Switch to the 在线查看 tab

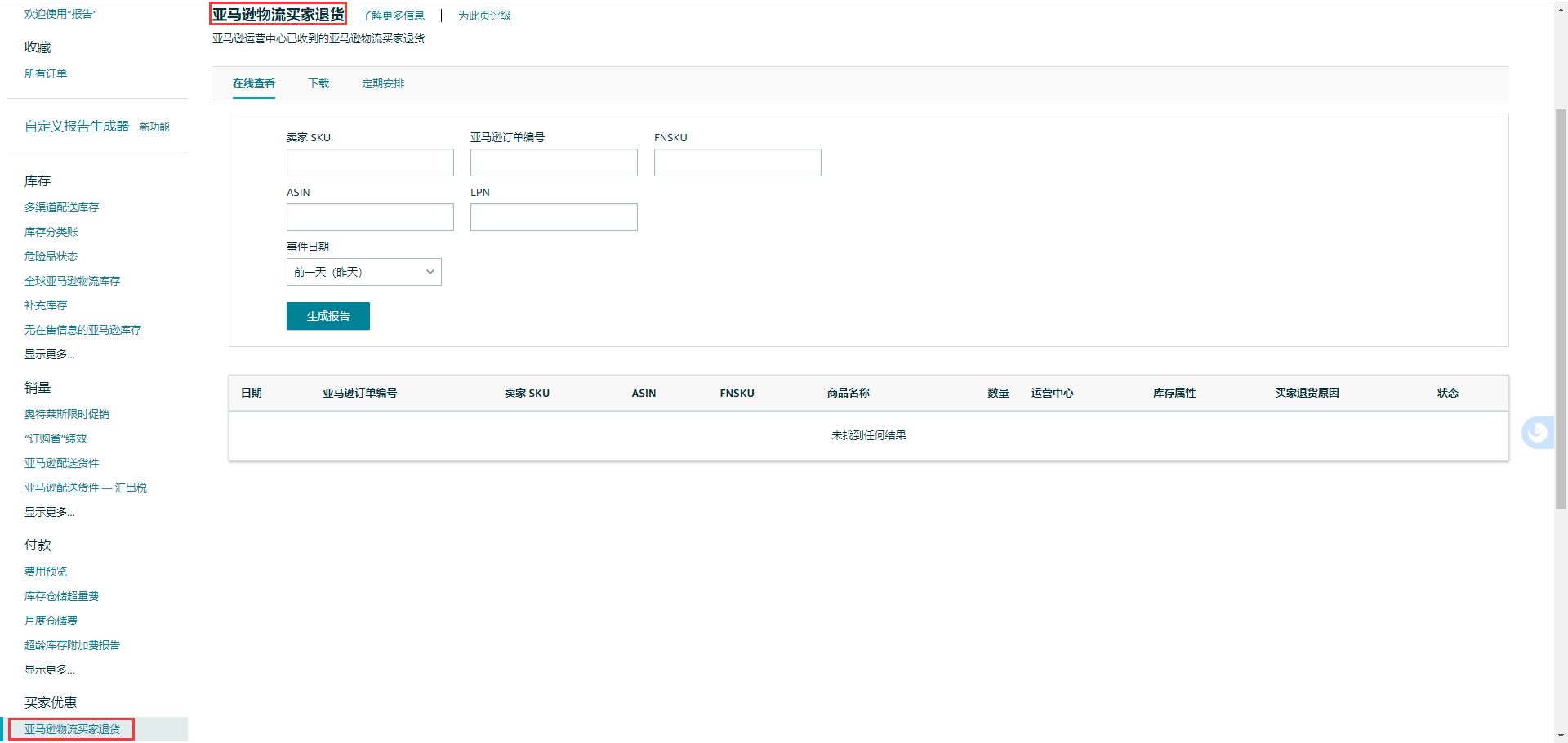(254, 83)
